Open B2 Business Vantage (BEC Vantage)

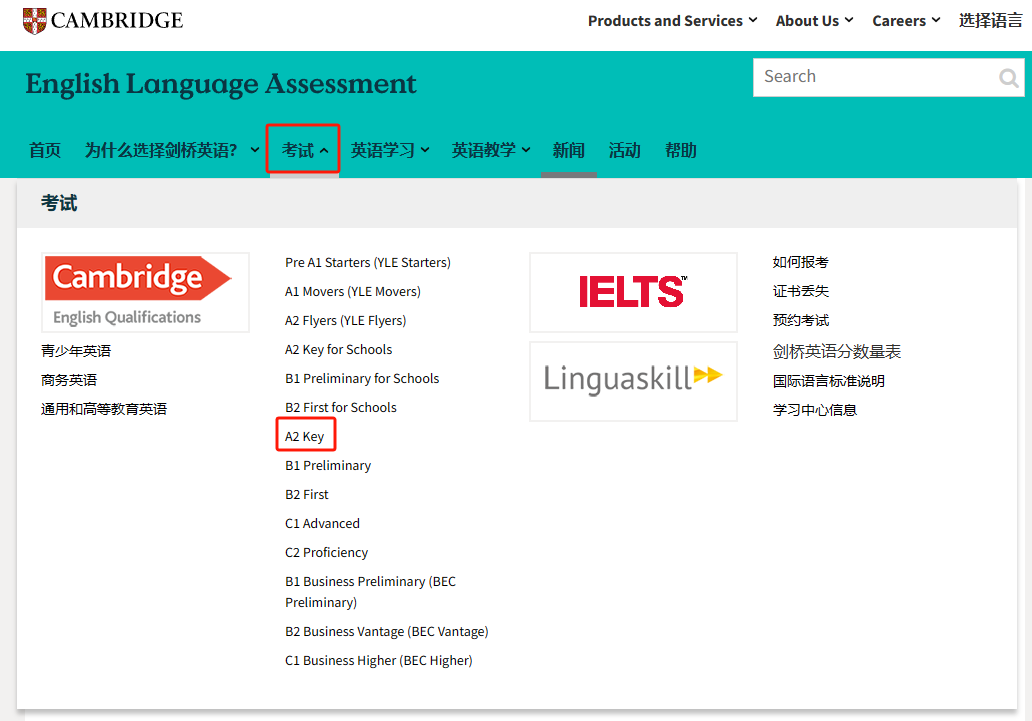point(387,631)
